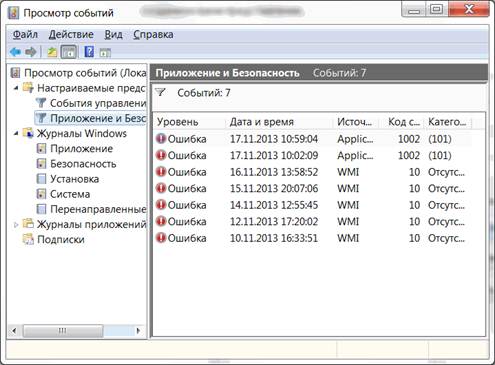The image size is (495, 365).
Task: Click error icon for 16.11.2013 13:58:52 event
Action: pyautogui.click(x=161, y=172)
